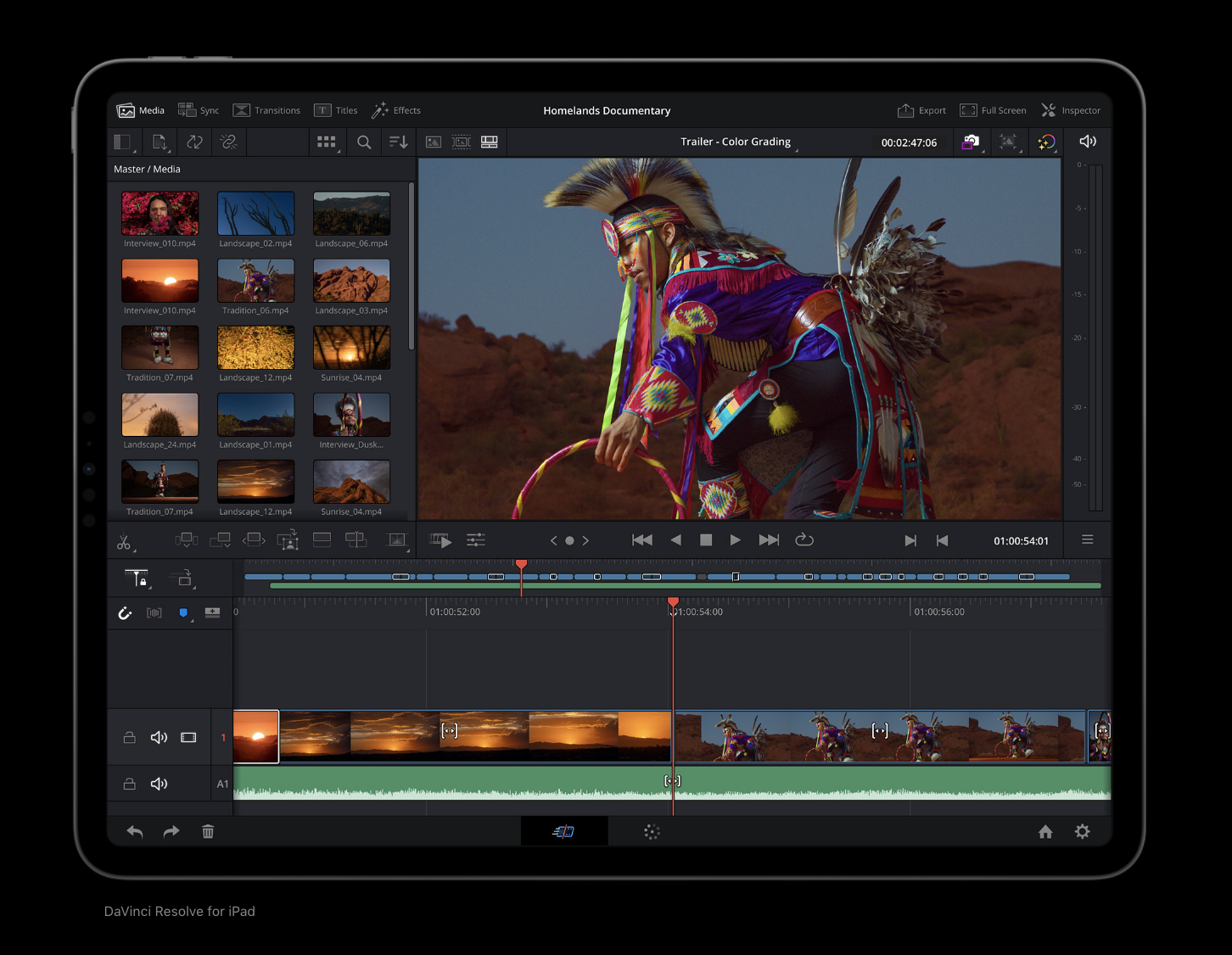Mute audio track A1
Screen dimensions: 1232x955
[159, 784]
